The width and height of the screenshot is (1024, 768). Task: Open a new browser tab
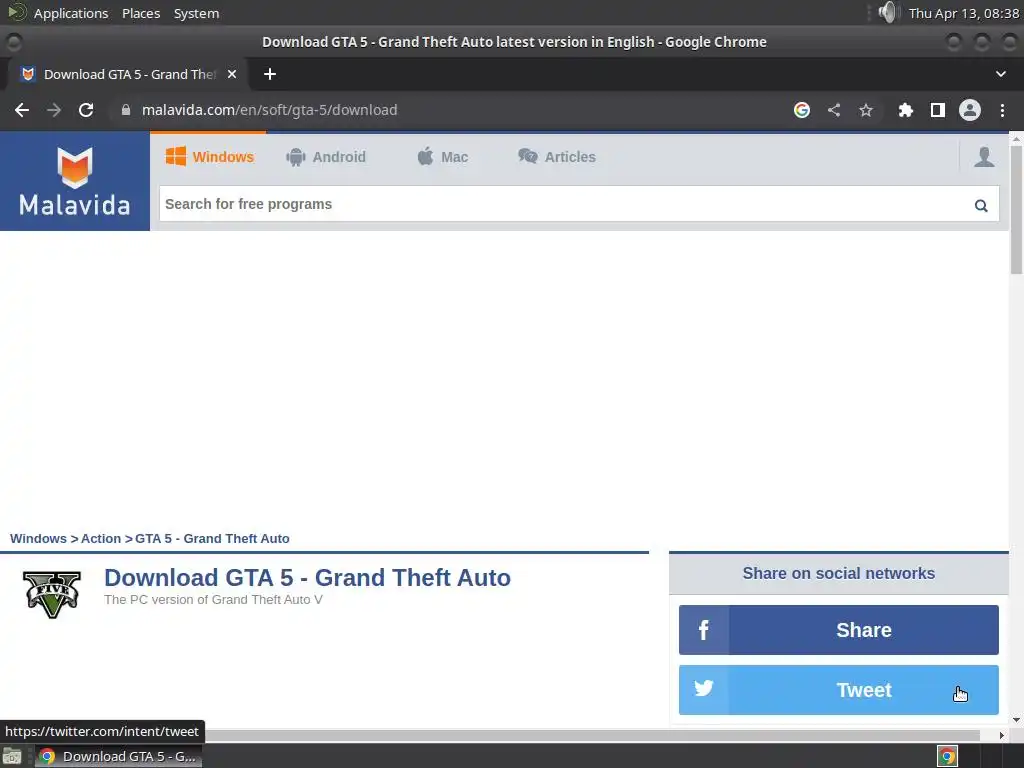[270, 74]
